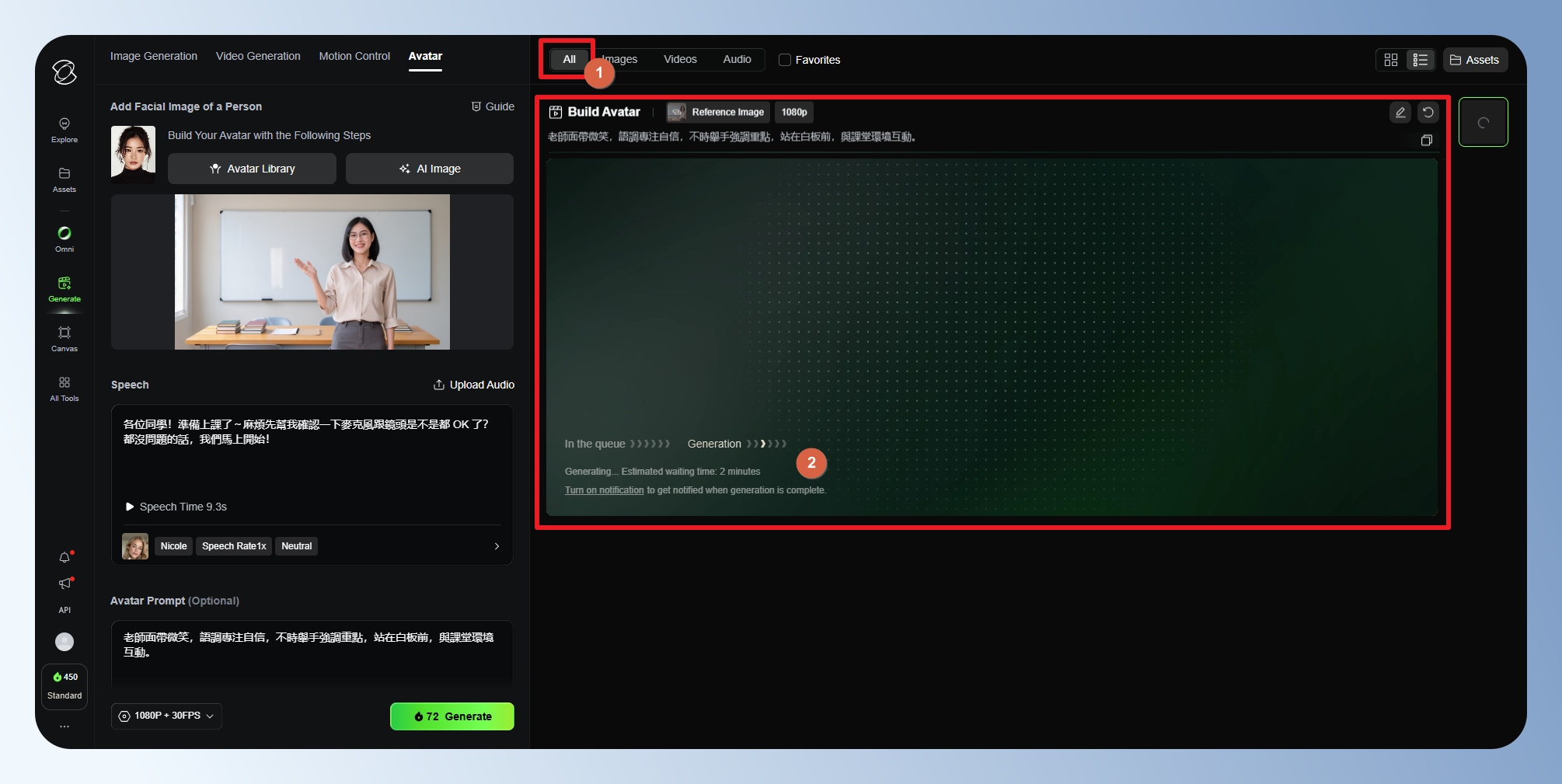Open the three-dot more menu in sidebar
Image resolution: width=1562 pixels, height=784 pixels.
click(65, 727)
